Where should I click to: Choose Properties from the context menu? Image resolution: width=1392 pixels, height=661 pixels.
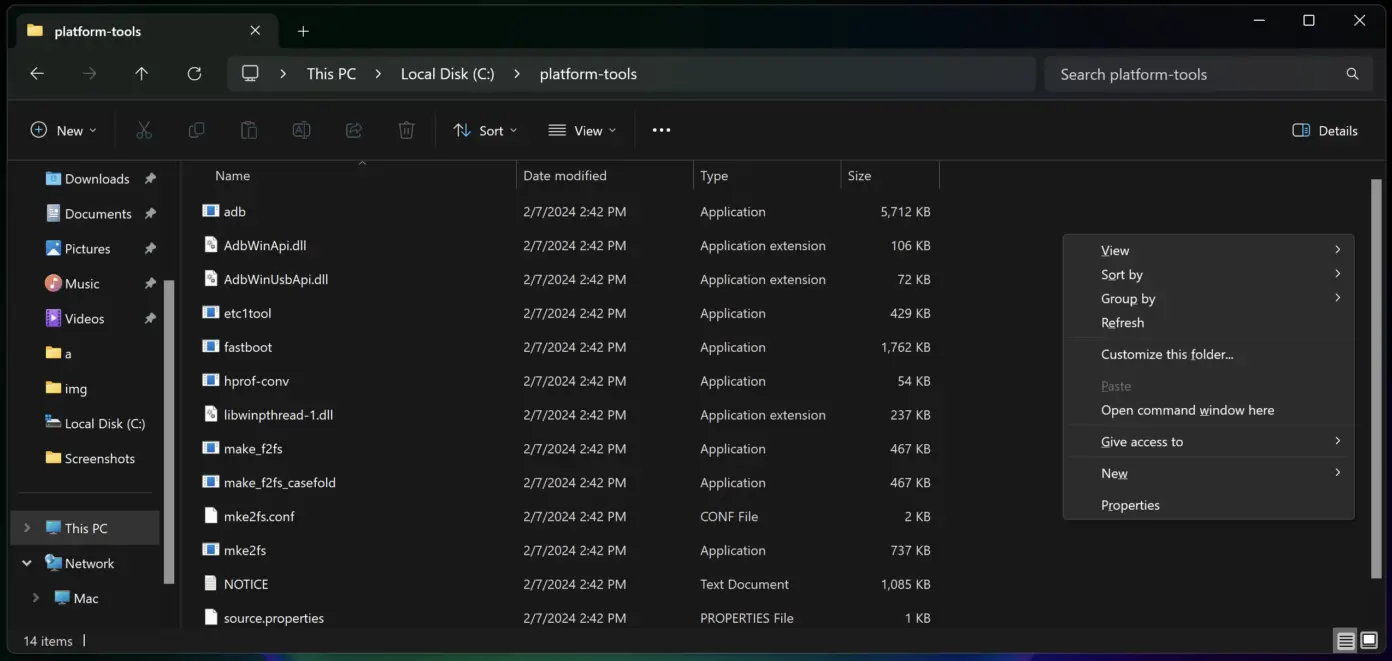coord(1130,505)
